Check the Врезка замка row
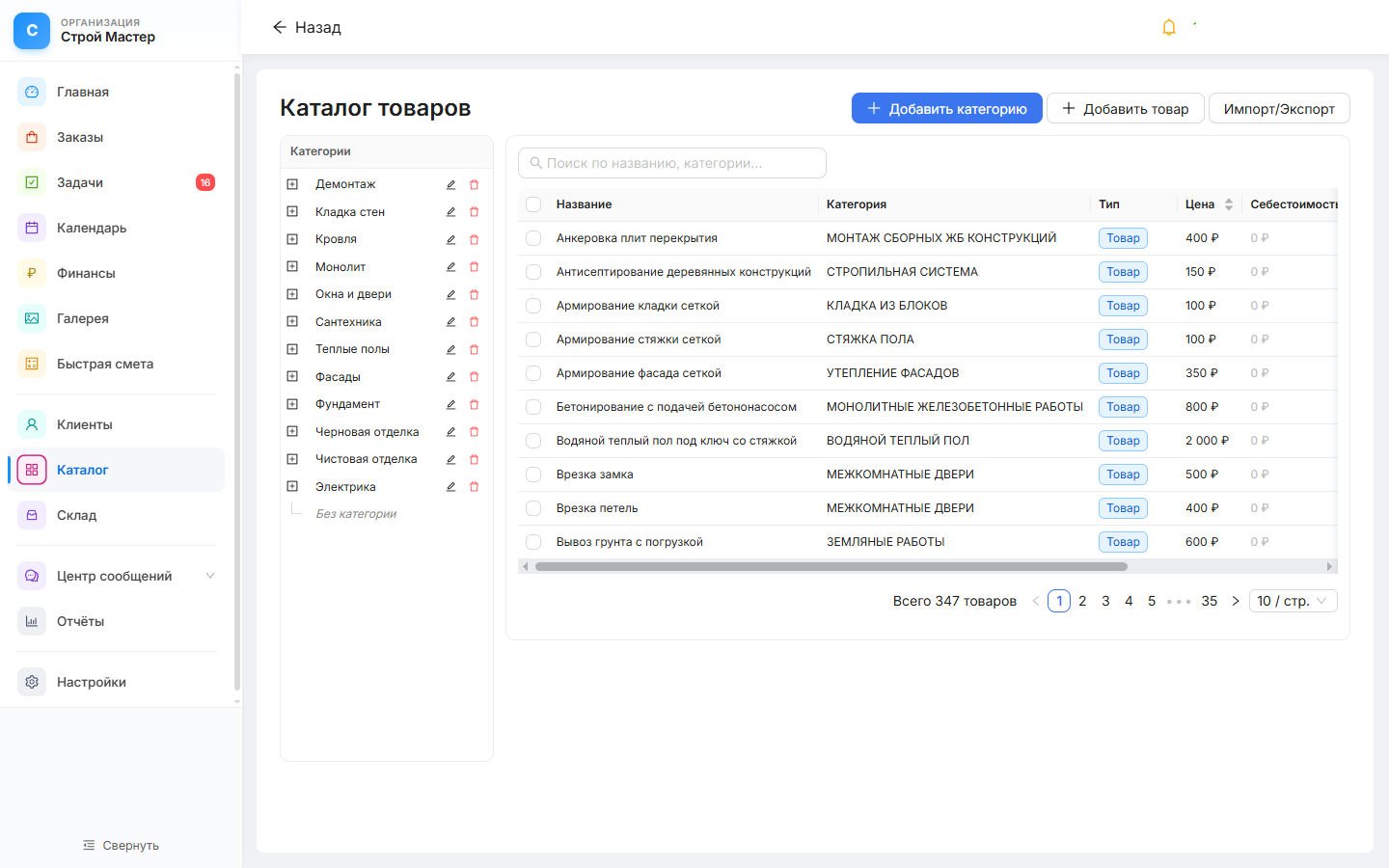 point(533,475)
